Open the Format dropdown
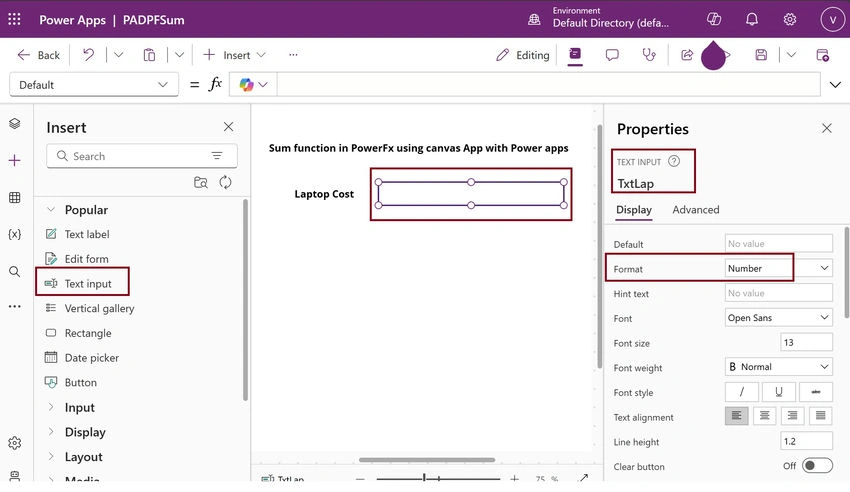850x492 pixels. (x=778, y=268)
